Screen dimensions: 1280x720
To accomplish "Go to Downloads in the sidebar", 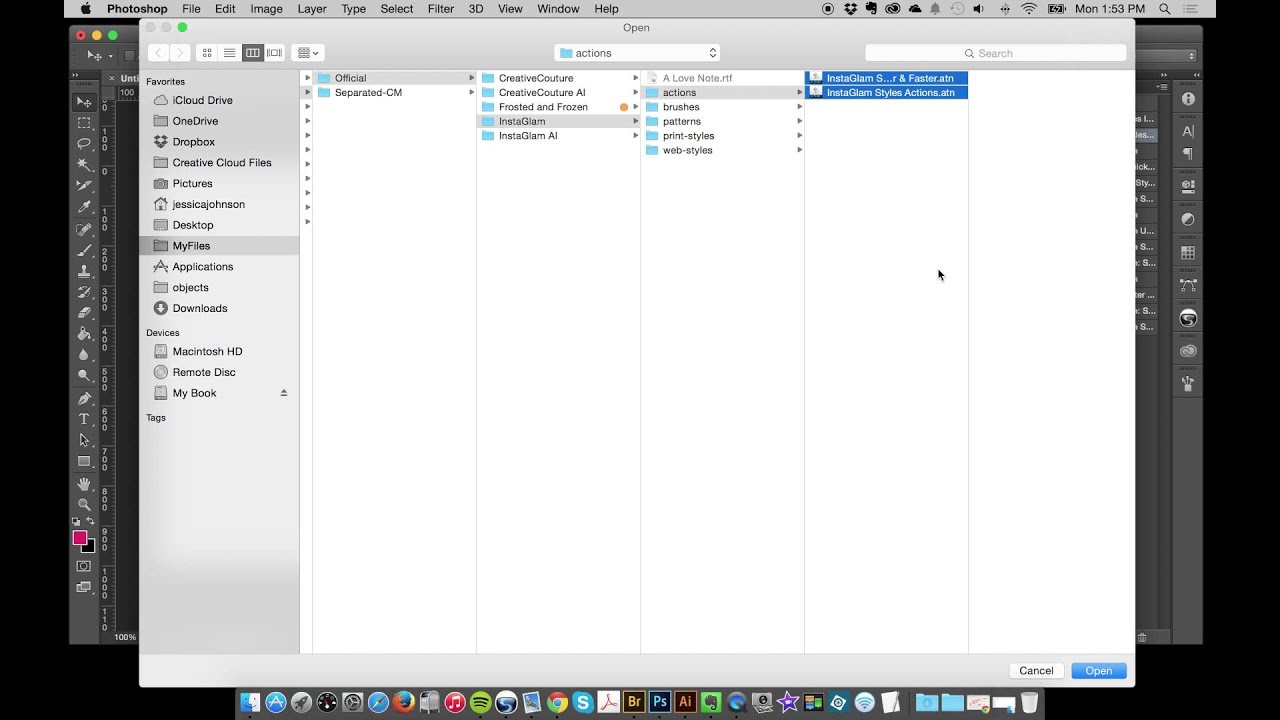I will (x=200, y=308).
